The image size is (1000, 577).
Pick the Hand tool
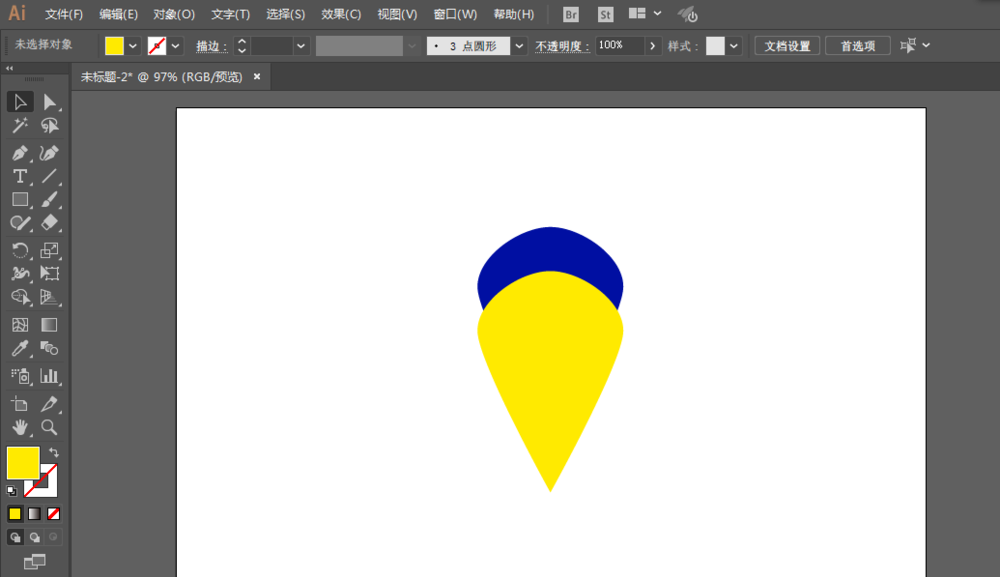pos(19,428)
